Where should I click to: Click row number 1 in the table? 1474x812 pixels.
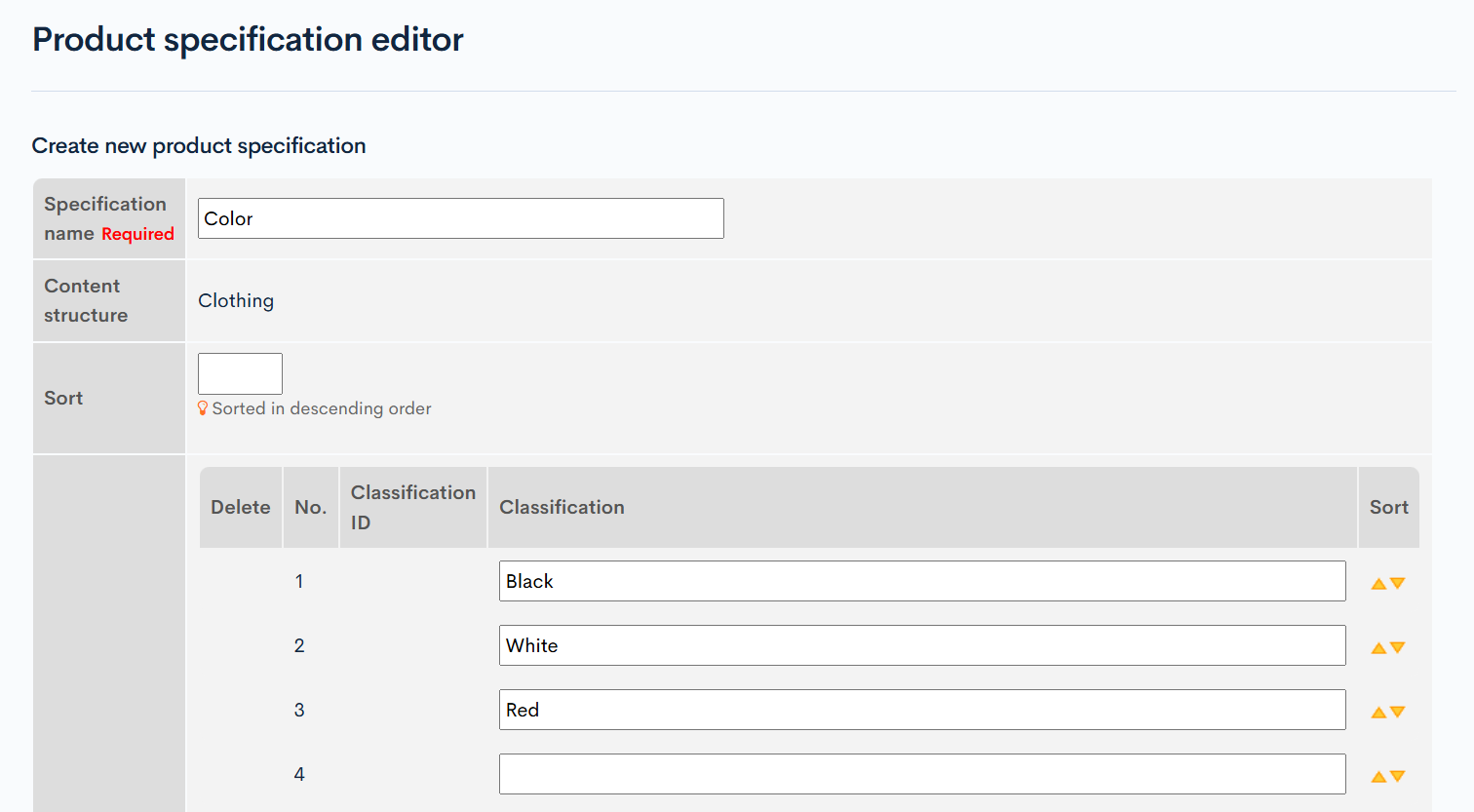pos(299,581)
